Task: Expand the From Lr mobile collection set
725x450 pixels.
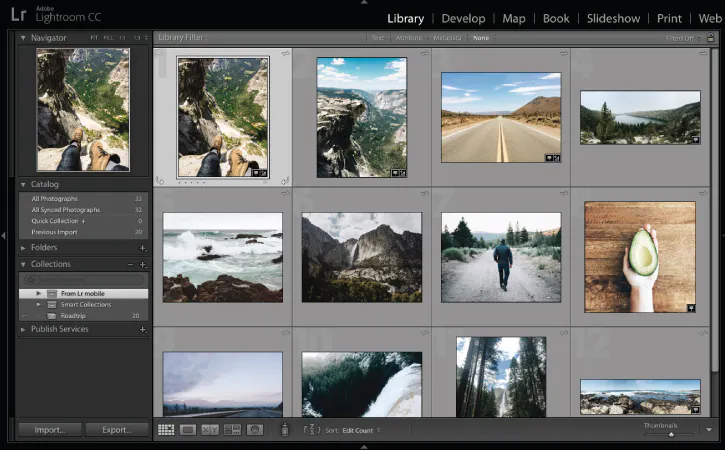Action: pyautogui.click(x=38, y=294)
